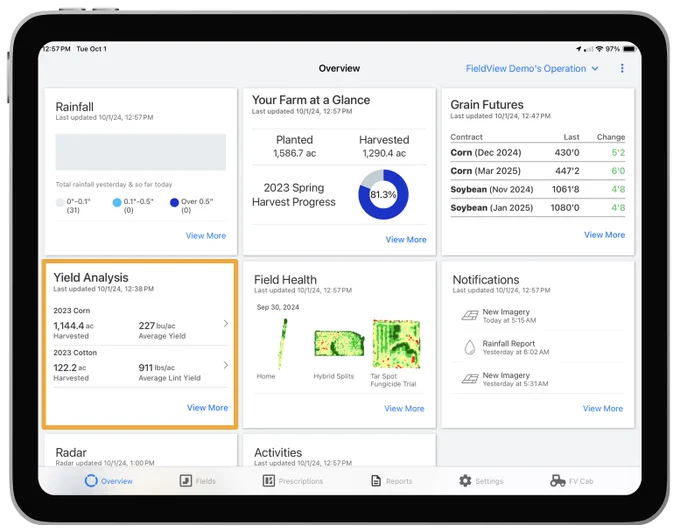Expand the 2023 Cotton yield row chevron
This screenshot has height=532, width=680.
pos(226,365)
